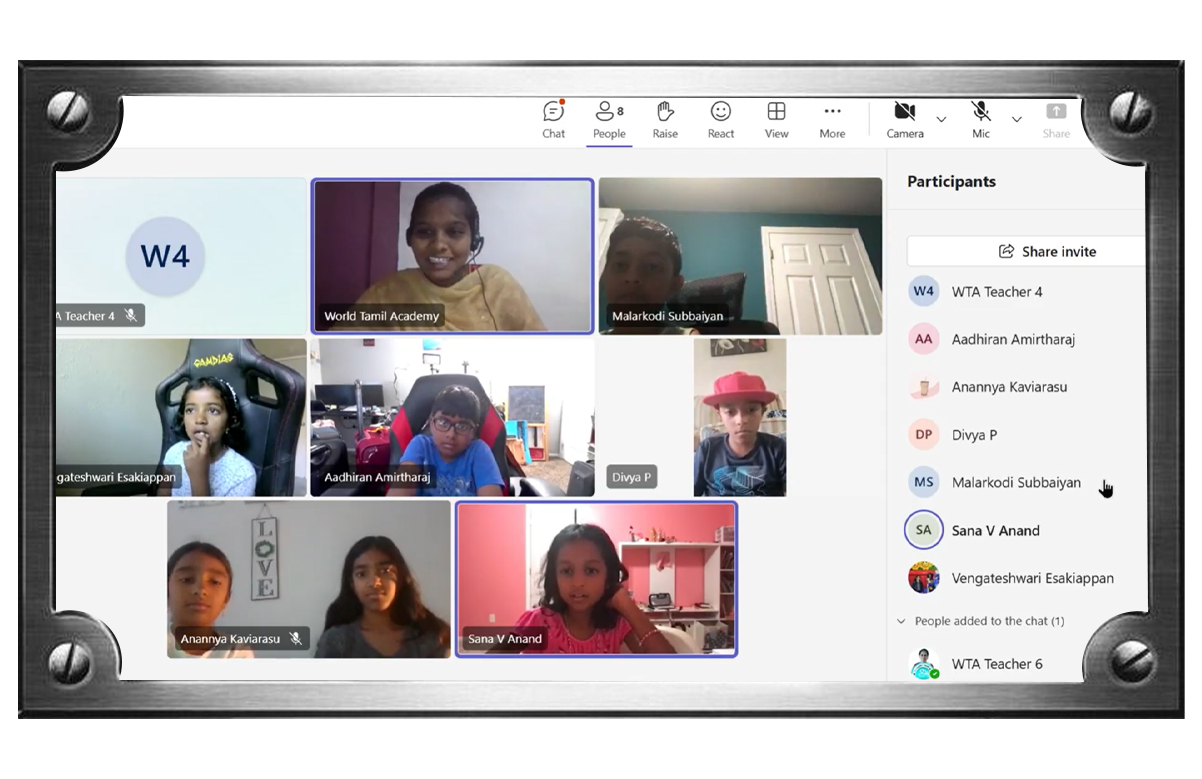Image resolution: width=1202 pixels, height=779 pixels.
Task: Click the WTA Teacher 6 avatar
Action: tap(924, 664)
